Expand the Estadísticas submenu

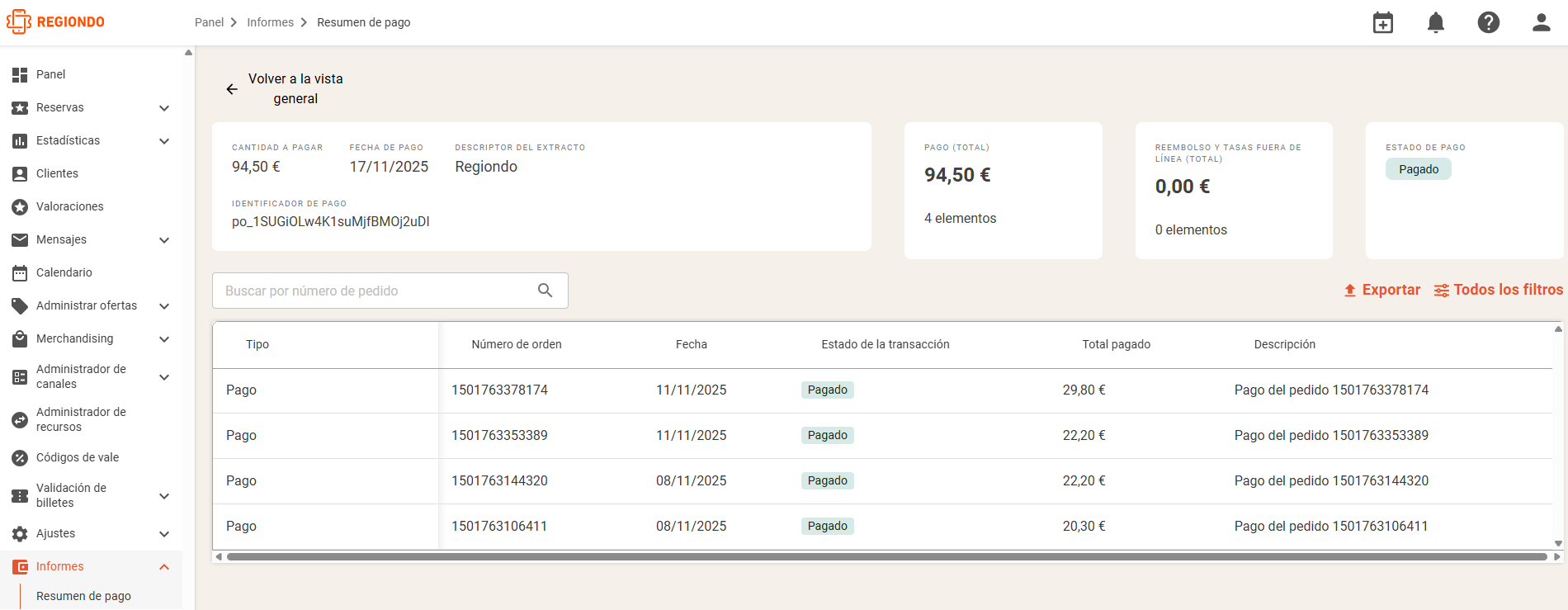[164, 141]
